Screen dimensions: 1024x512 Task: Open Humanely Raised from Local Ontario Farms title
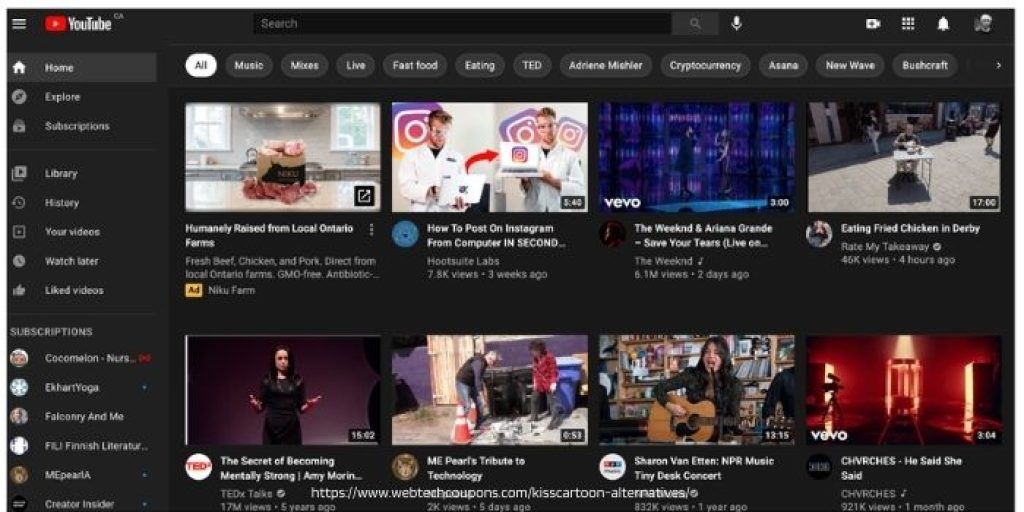269,236
